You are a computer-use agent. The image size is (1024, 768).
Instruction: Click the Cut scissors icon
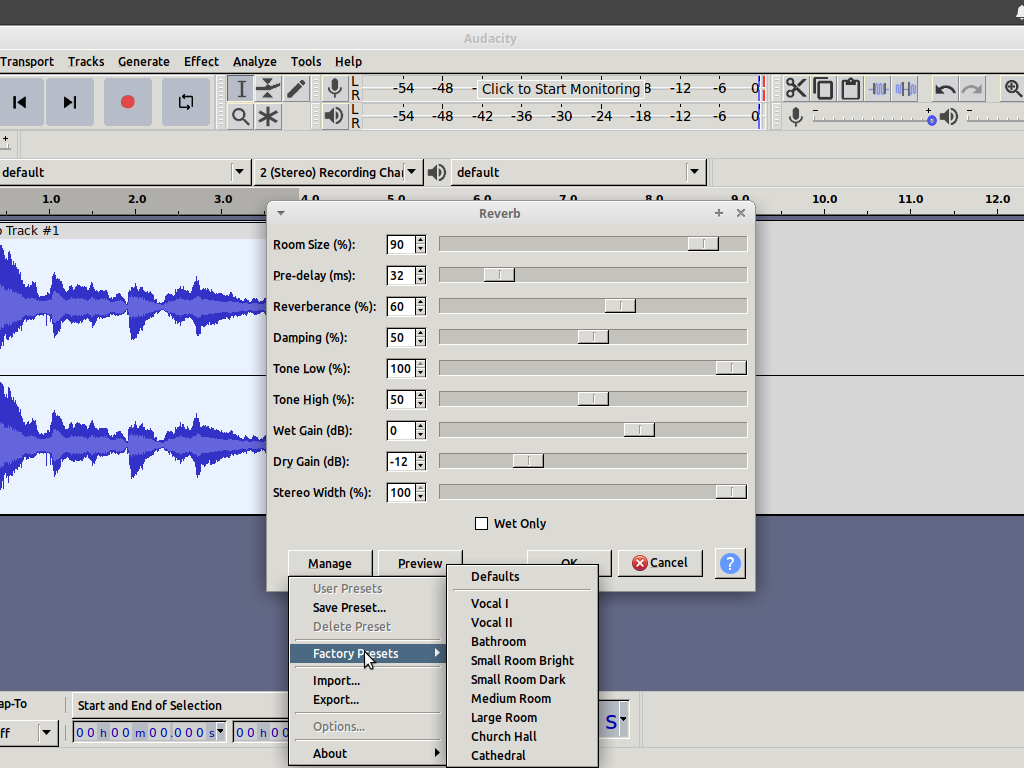(x=796, y=89)
